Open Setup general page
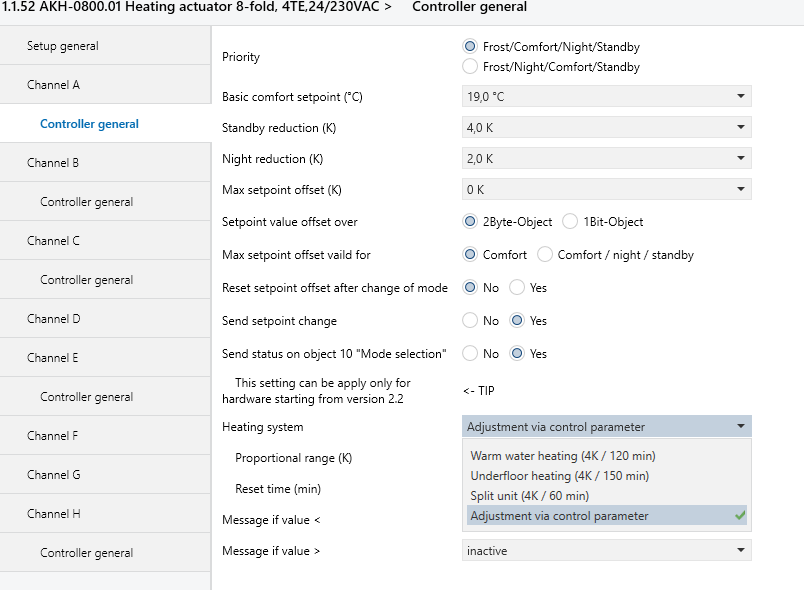Viewport: 804px width, 590px height. pyautogui.click(x=63, y=46)
